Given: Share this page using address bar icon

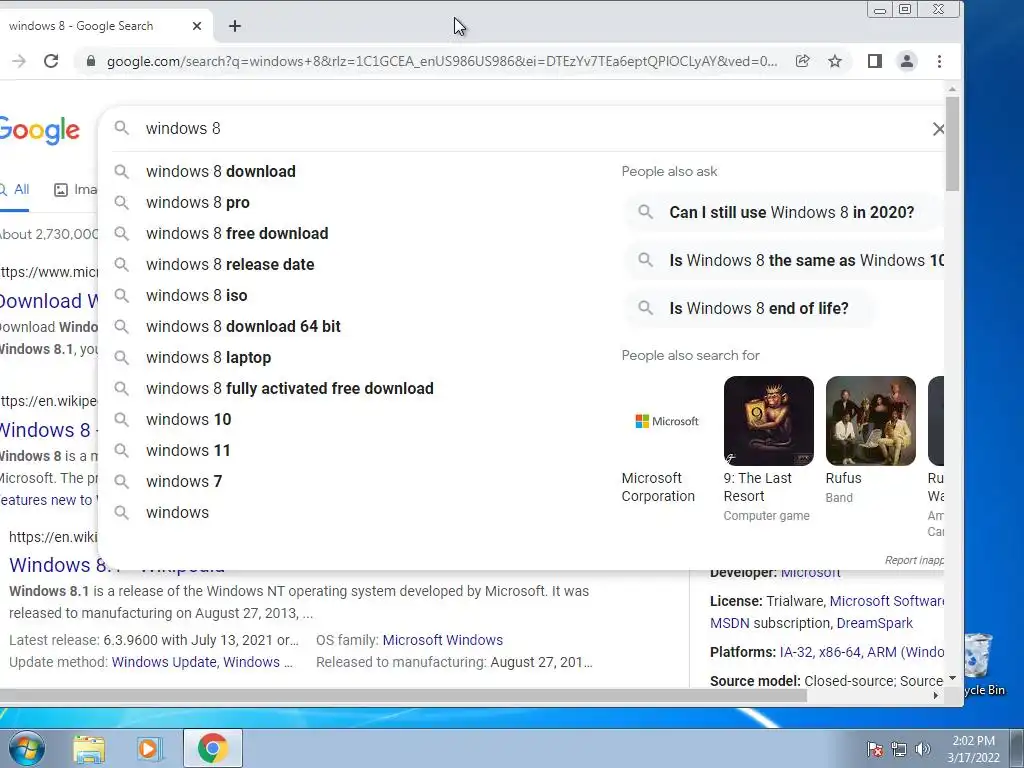Looking at the screenshot, I should tap(803, 61).
